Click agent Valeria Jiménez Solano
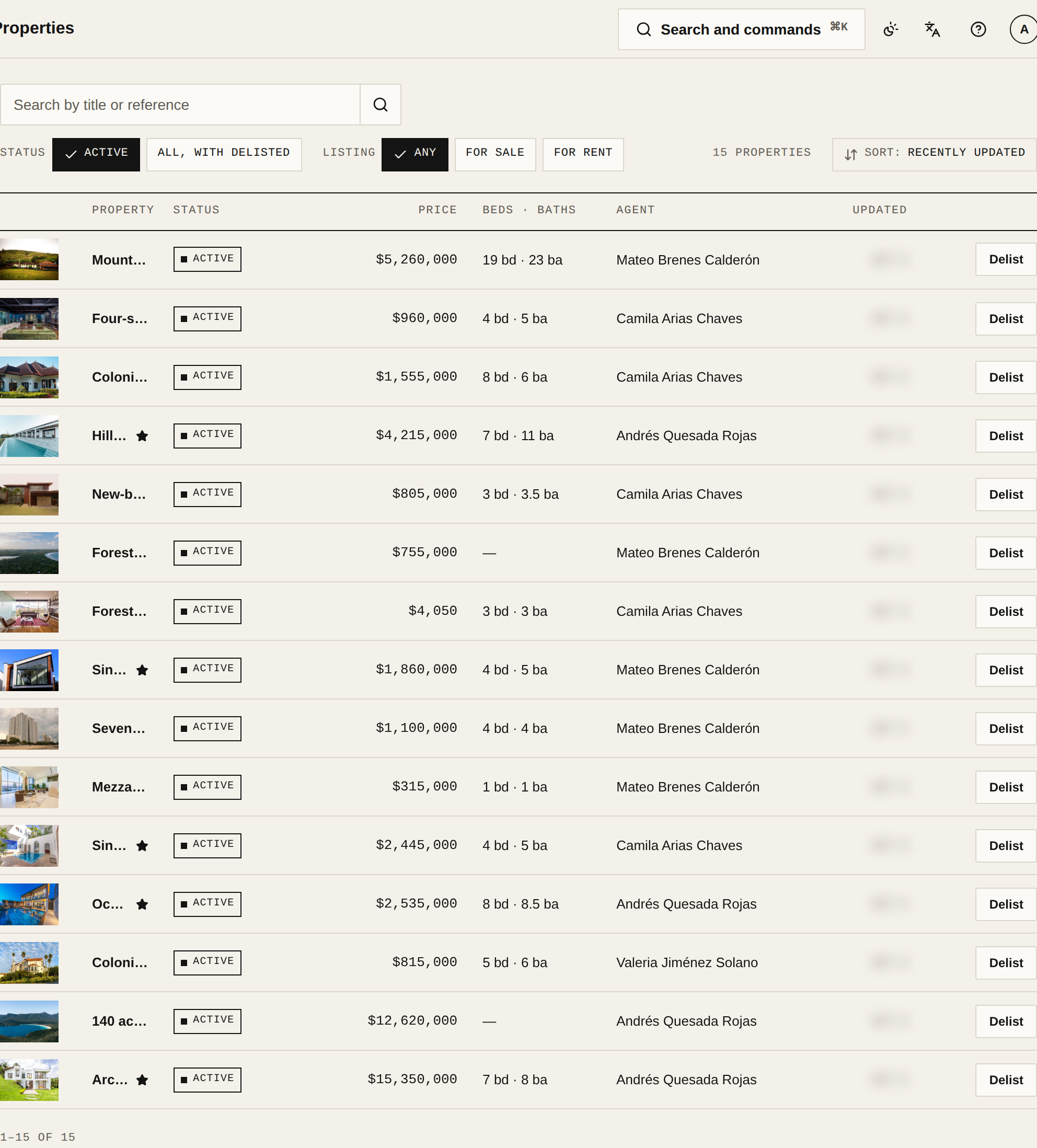1037x1148 pixels. click(687, 963)
